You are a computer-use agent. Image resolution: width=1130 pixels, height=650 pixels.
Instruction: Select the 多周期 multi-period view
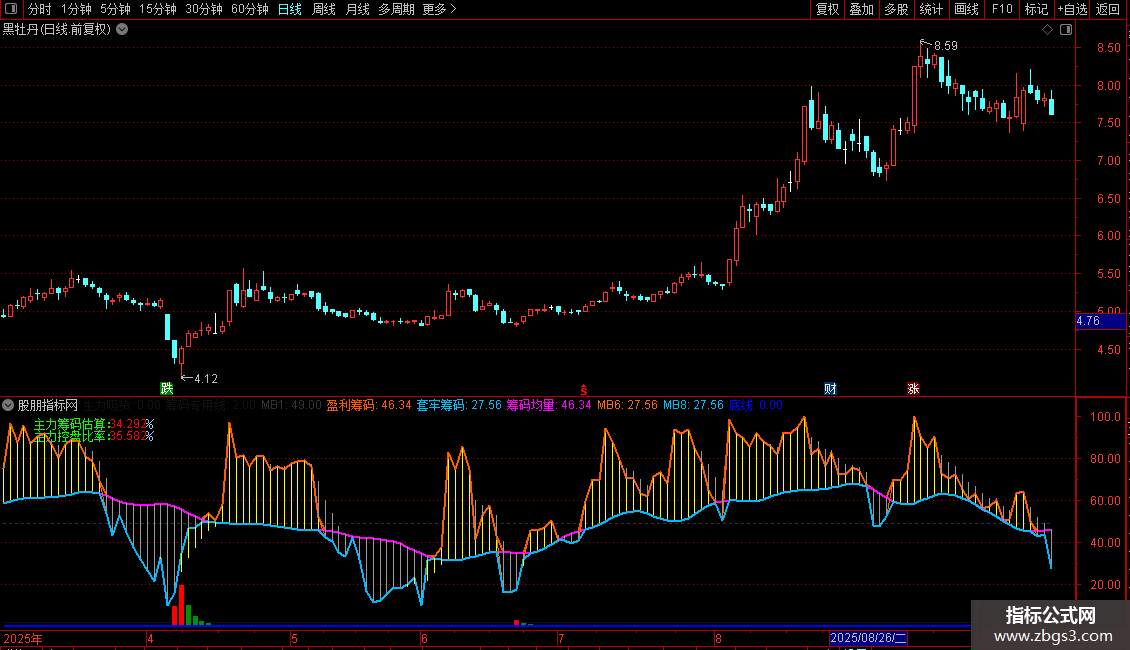coord(396,9)
